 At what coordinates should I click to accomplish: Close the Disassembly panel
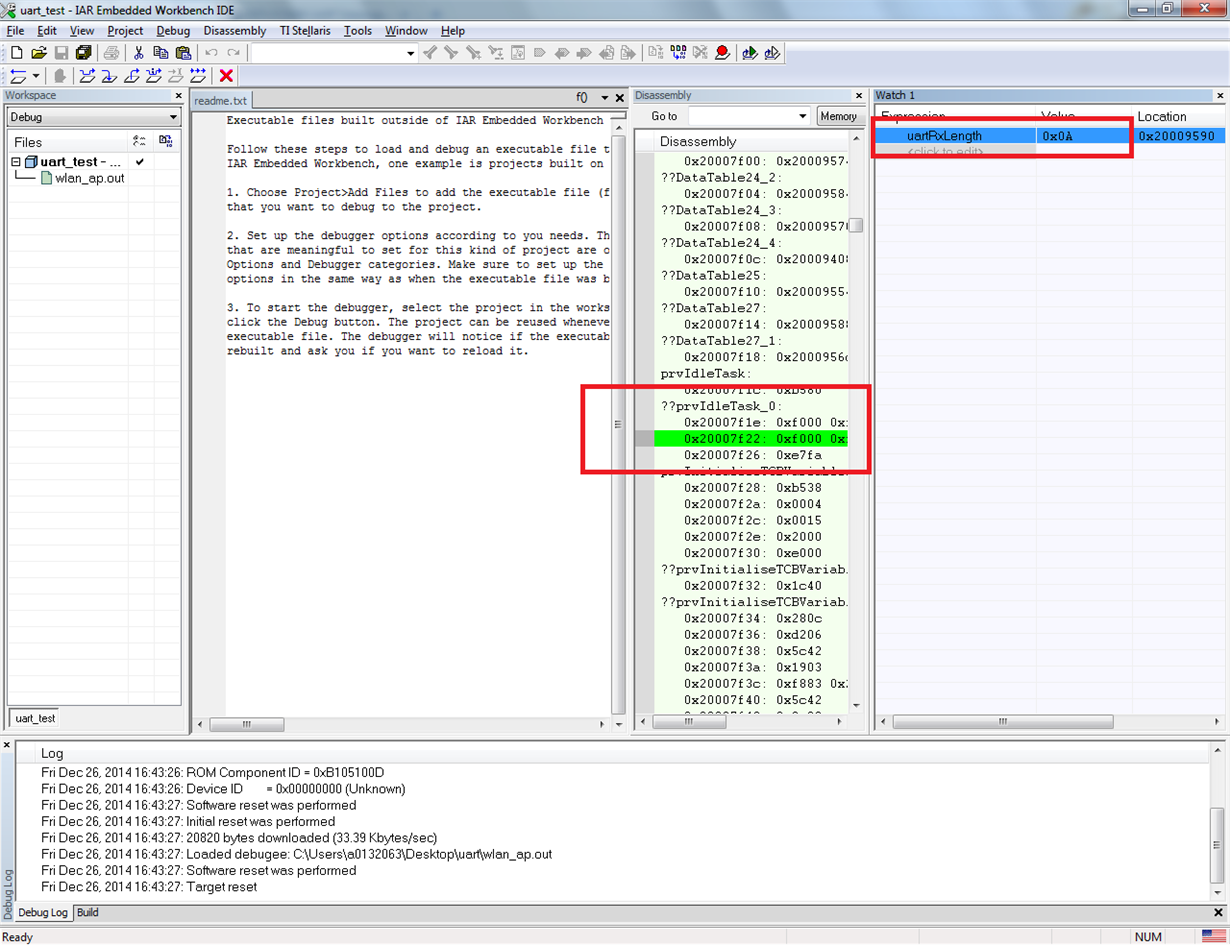[x=858, y=96]
